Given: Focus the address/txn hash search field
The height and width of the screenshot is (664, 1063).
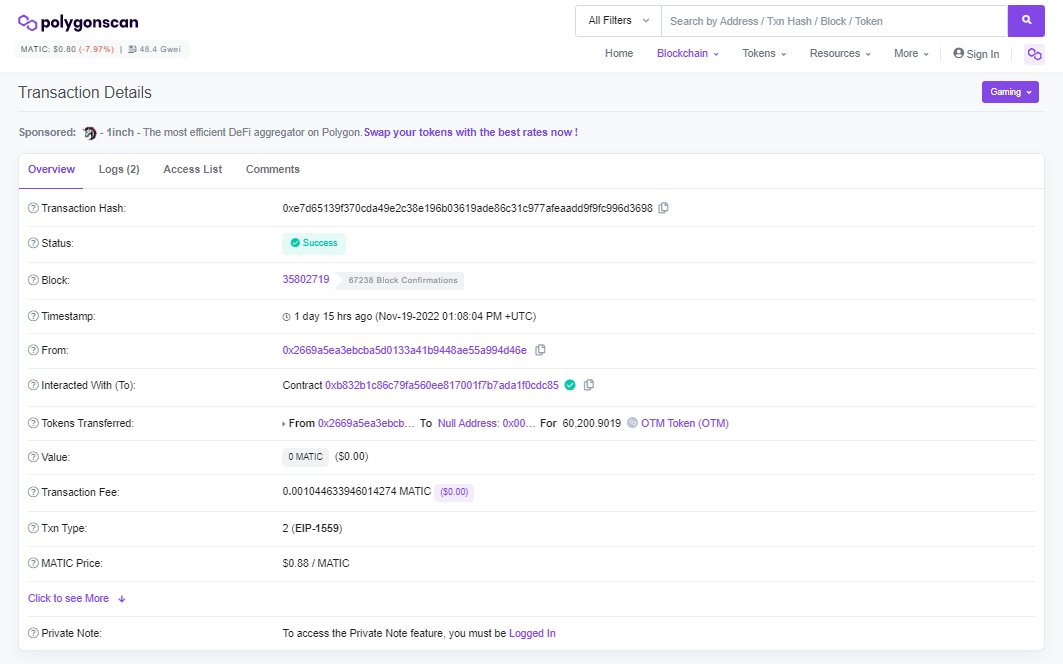Looking at the screenshot, I should (x=835, y=21).
